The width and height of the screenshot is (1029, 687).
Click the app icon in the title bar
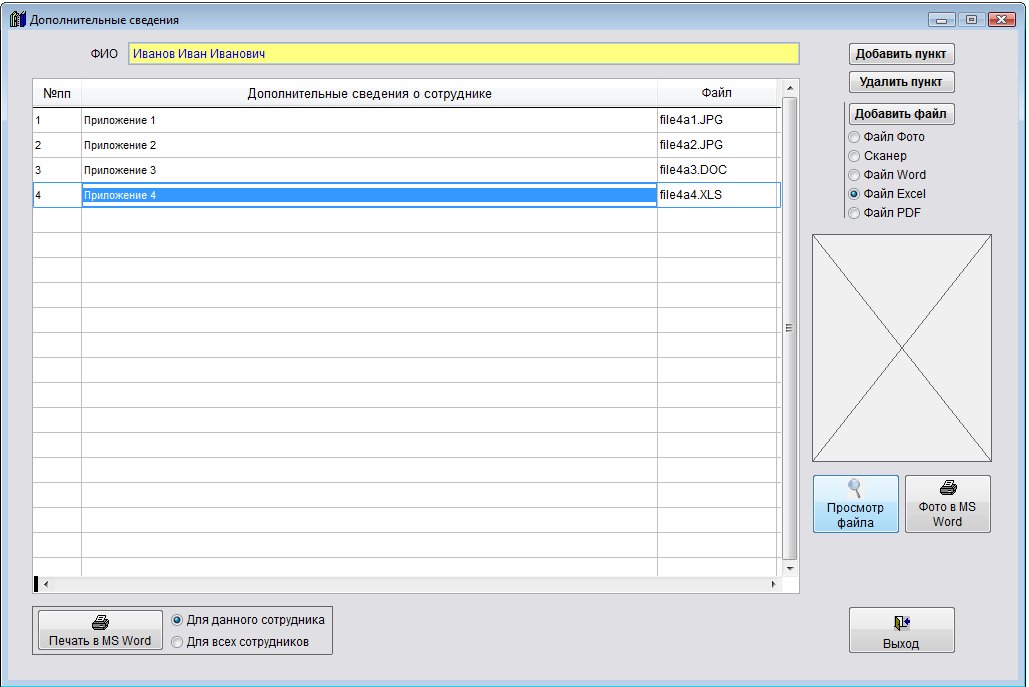(18, 19)
